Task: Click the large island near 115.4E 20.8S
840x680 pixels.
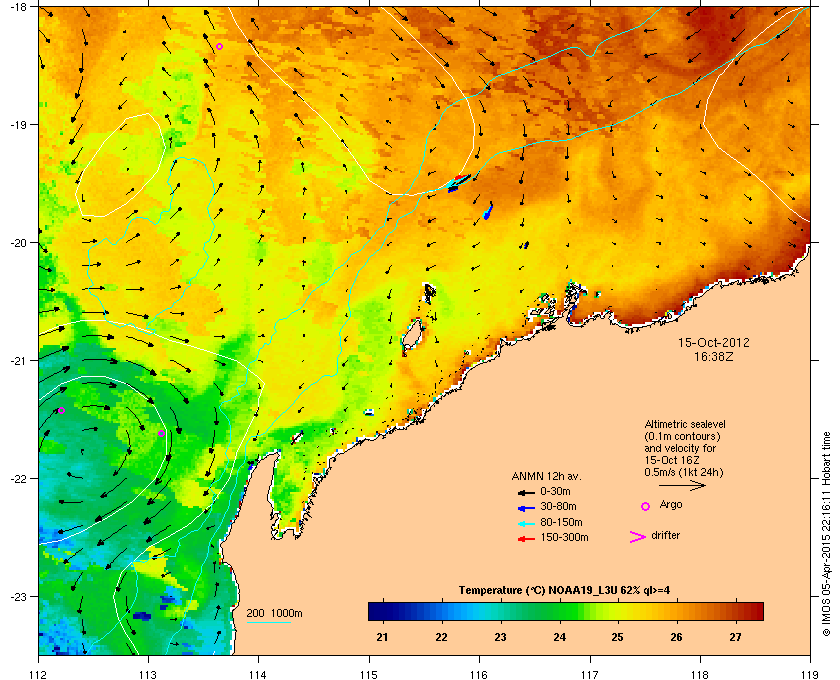Action: [x=412, y=337]
